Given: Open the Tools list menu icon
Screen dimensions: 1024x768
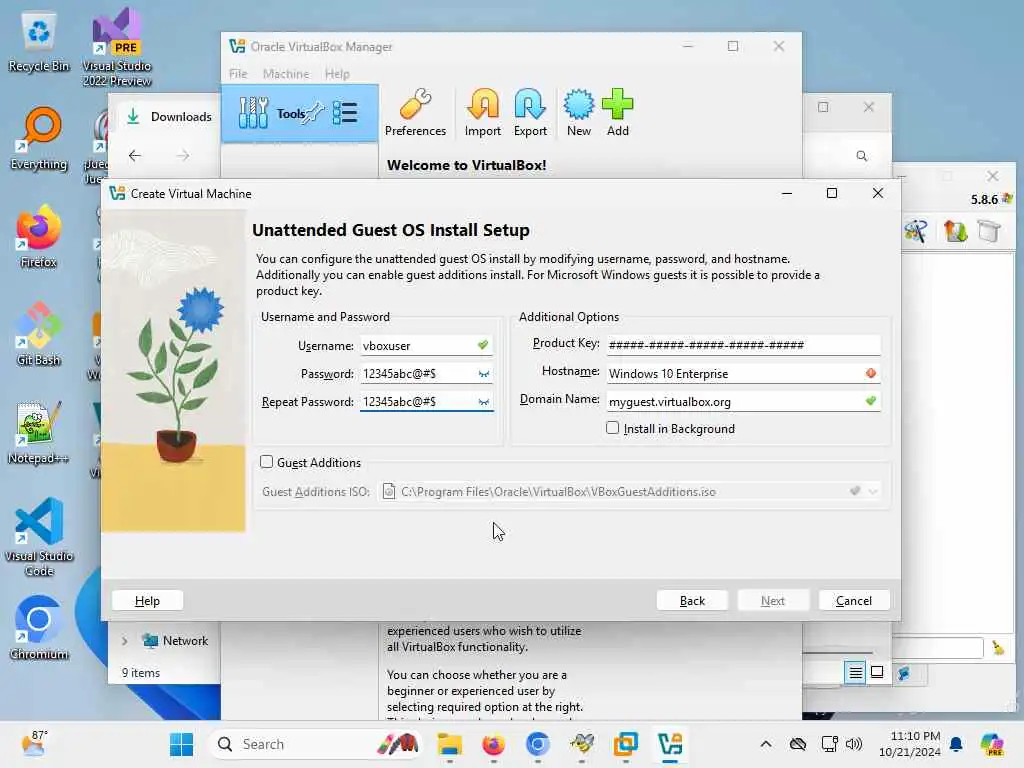Looking at the screenshot, I should pyautogui.click(x=345, y=113).
